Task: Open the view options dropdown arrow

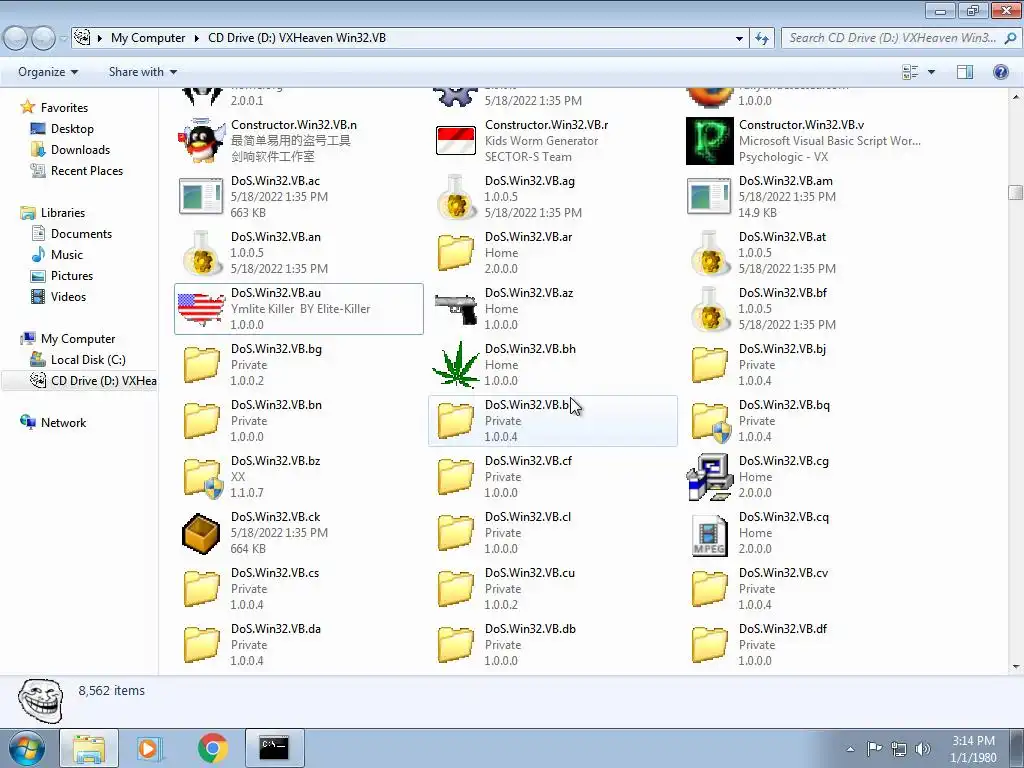Action: pyautogui.click(x=931, y=72)
